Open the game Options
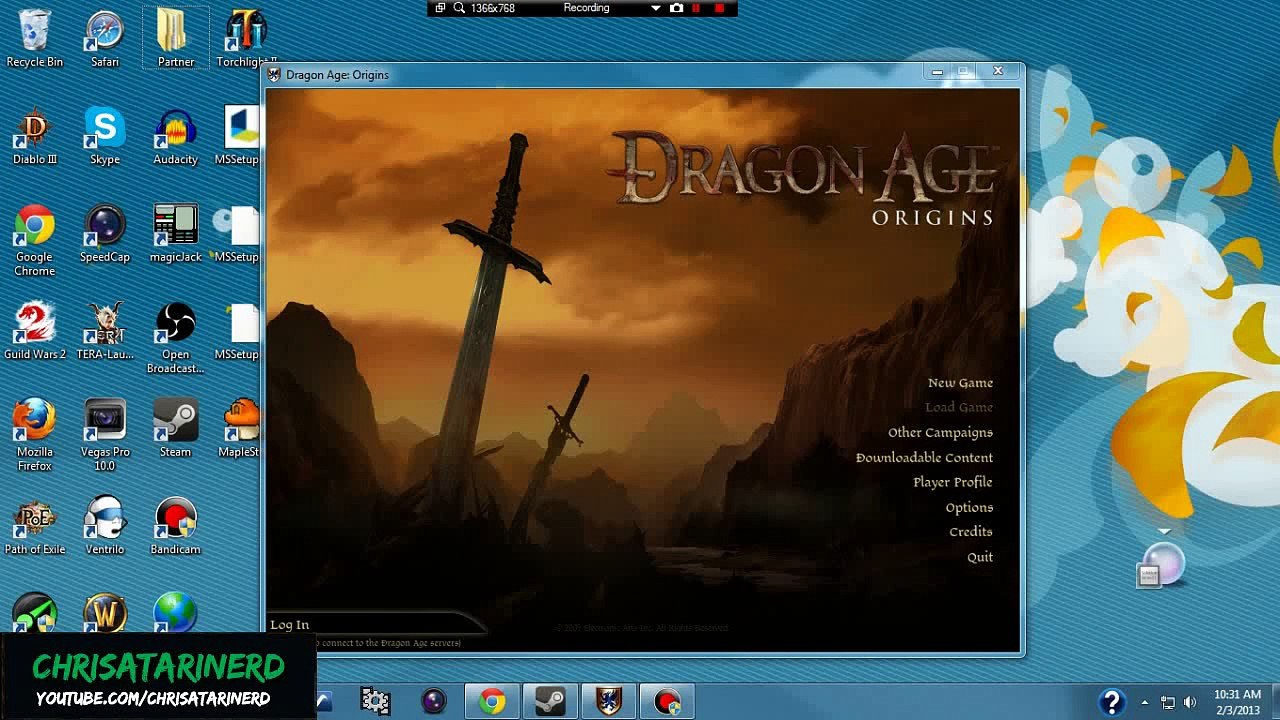 click(969, 508)
